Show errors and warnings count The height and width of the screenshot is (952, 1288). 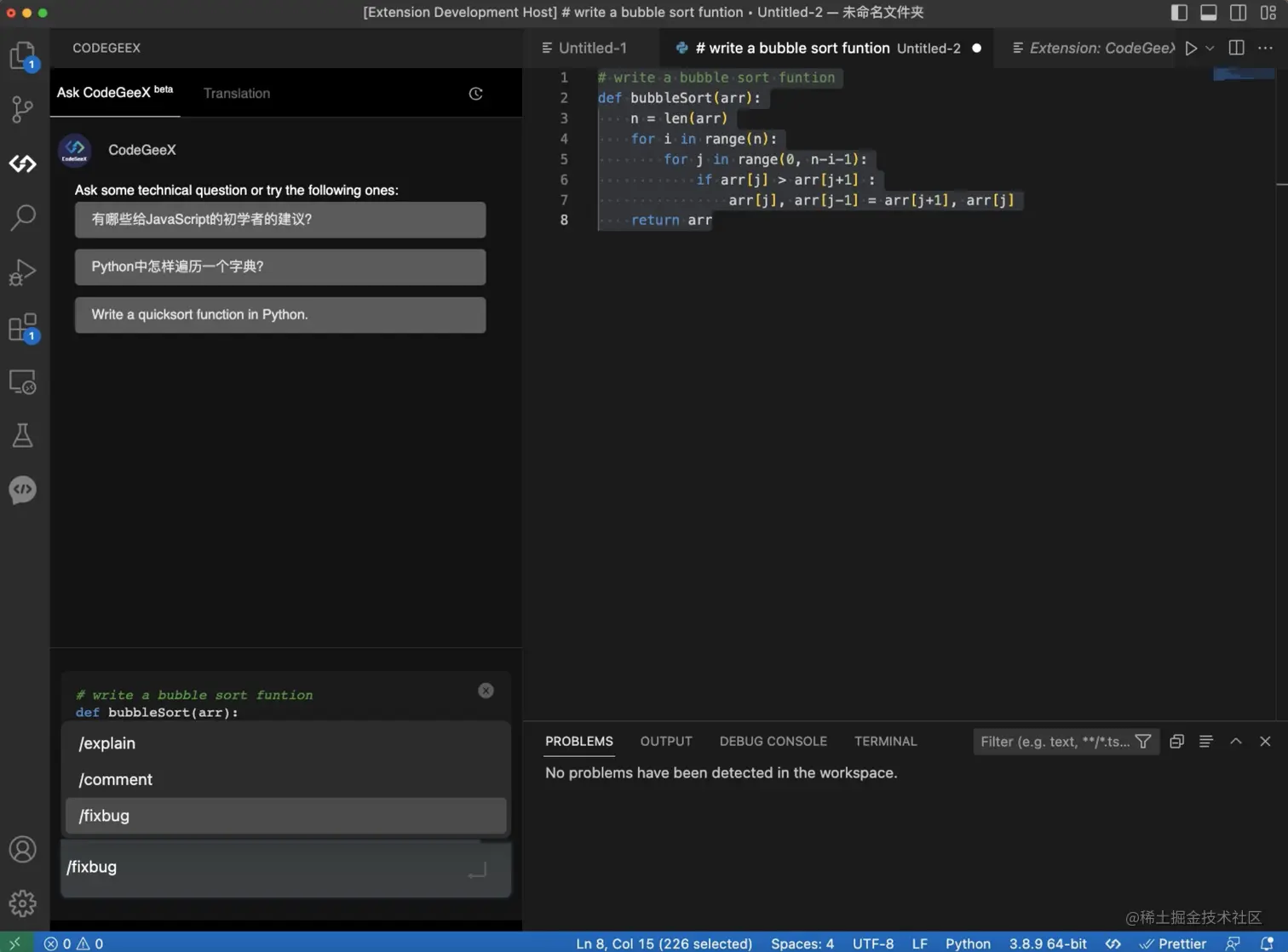[x=73, y=943]
